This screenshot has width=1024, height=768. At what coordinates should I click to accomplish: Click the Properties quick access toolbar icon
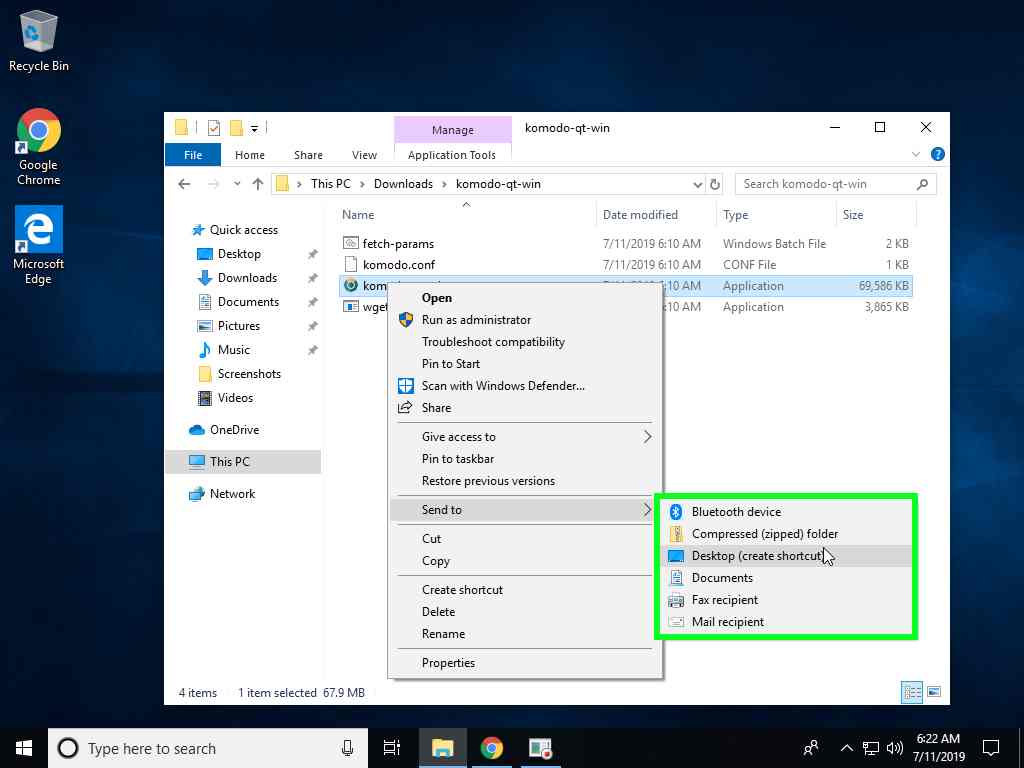click(x=214, y=128)
